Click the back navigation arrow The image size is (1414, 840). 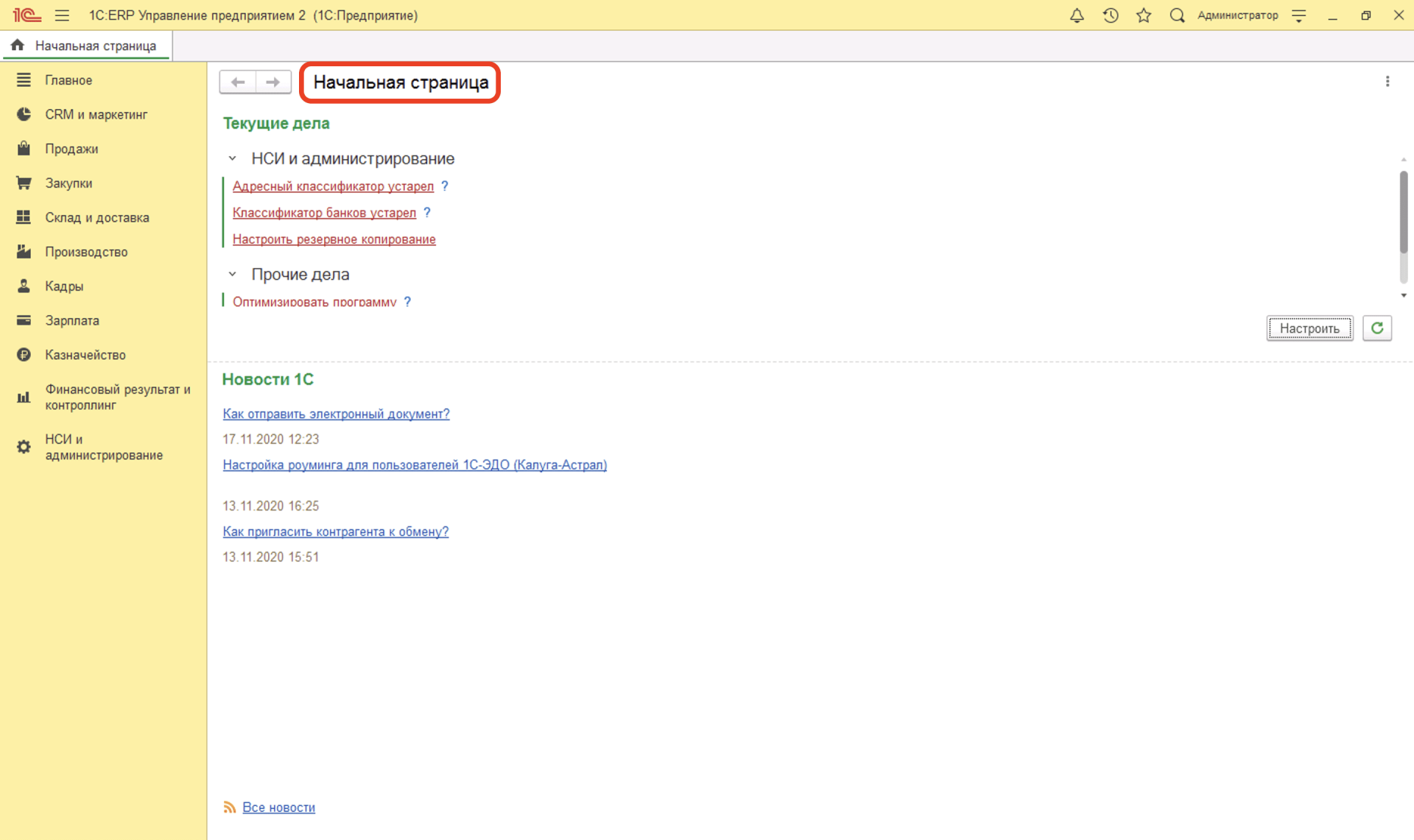point(238,82)
